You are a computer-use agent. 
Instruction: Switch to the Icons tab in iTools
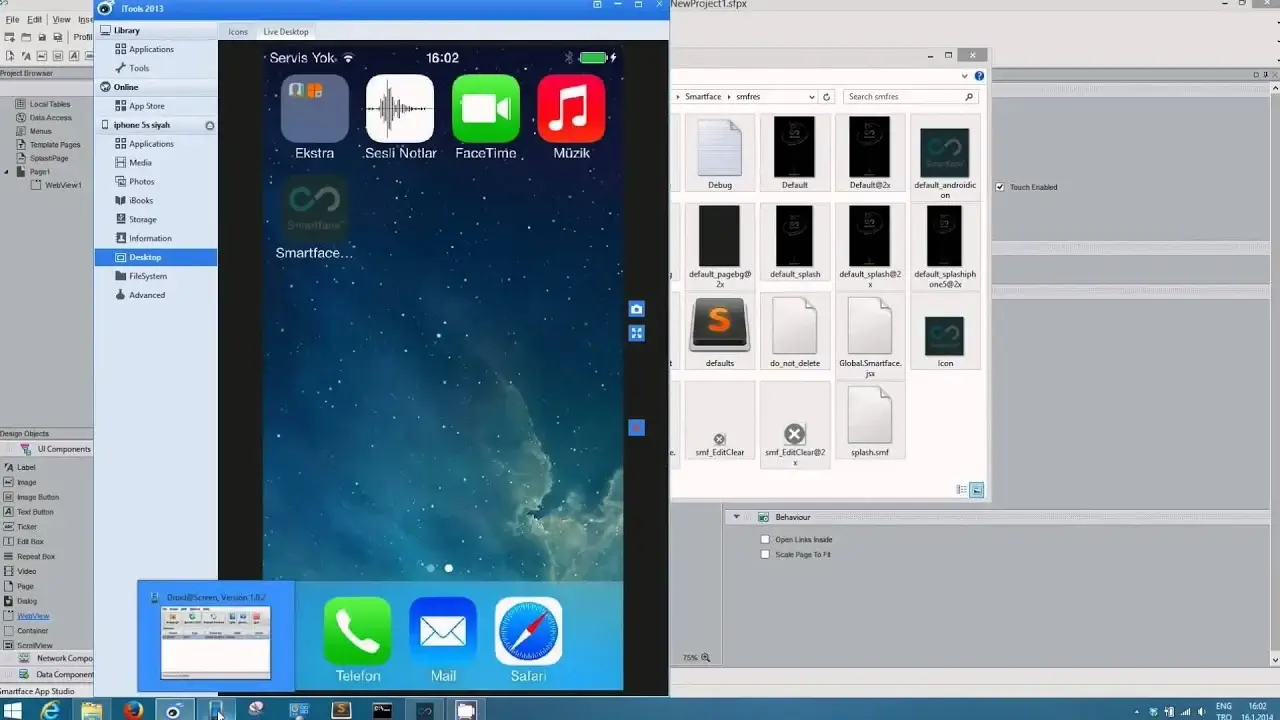coord(238,31)
